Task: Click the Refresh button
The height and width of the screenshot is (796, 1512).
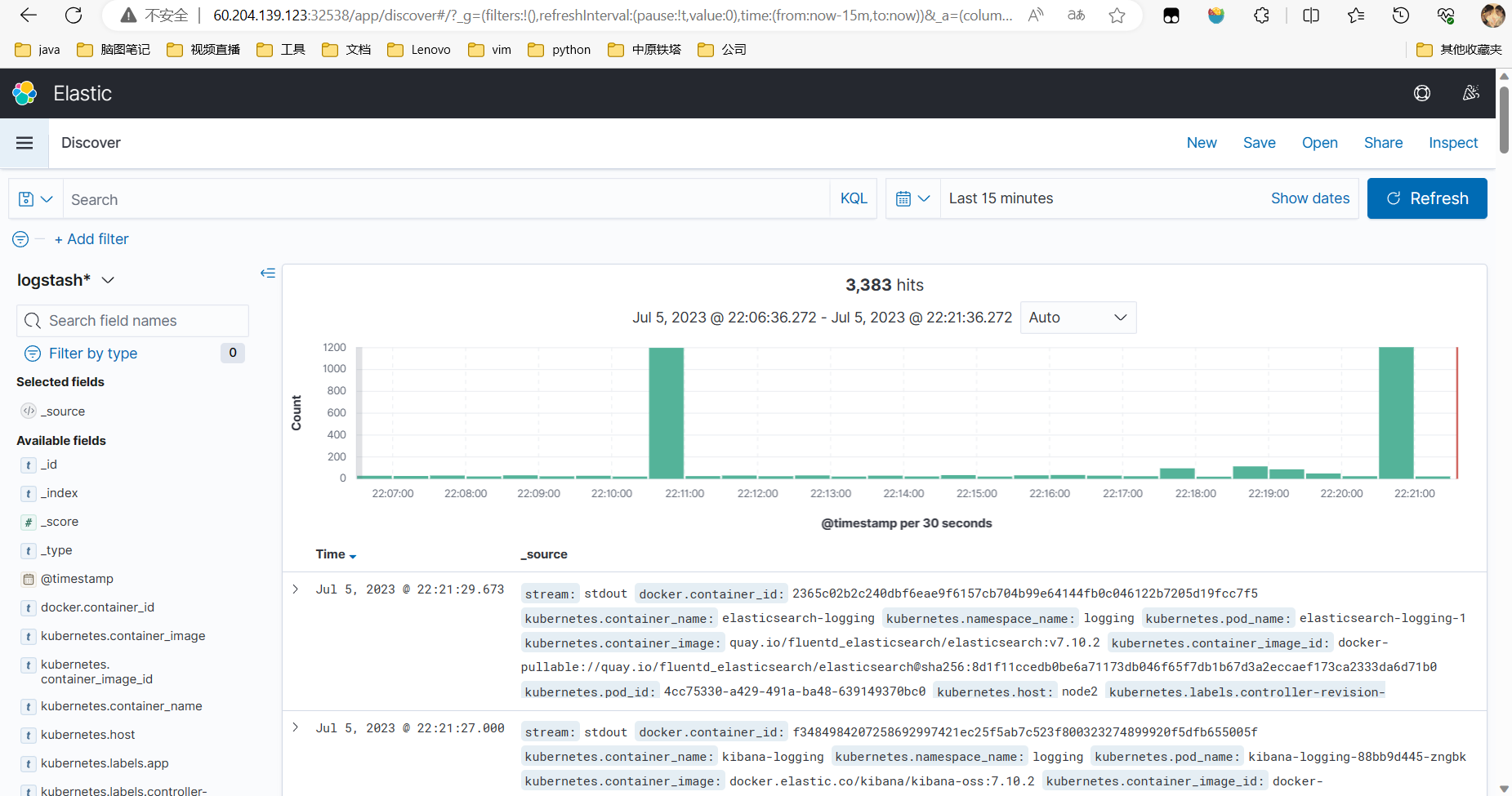Action: (x=1426, y=198)
